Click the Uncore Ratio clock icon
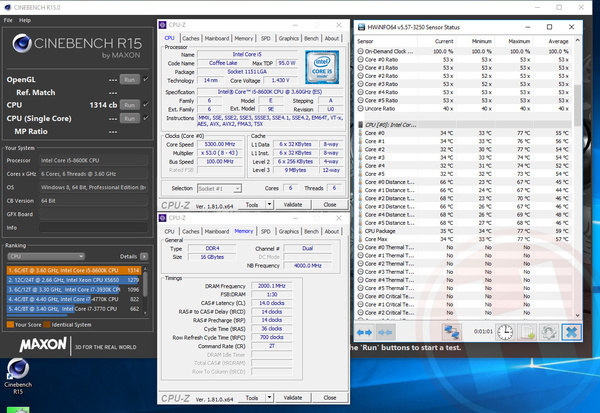This screenshot has height=413, width=600. (360, 108)
